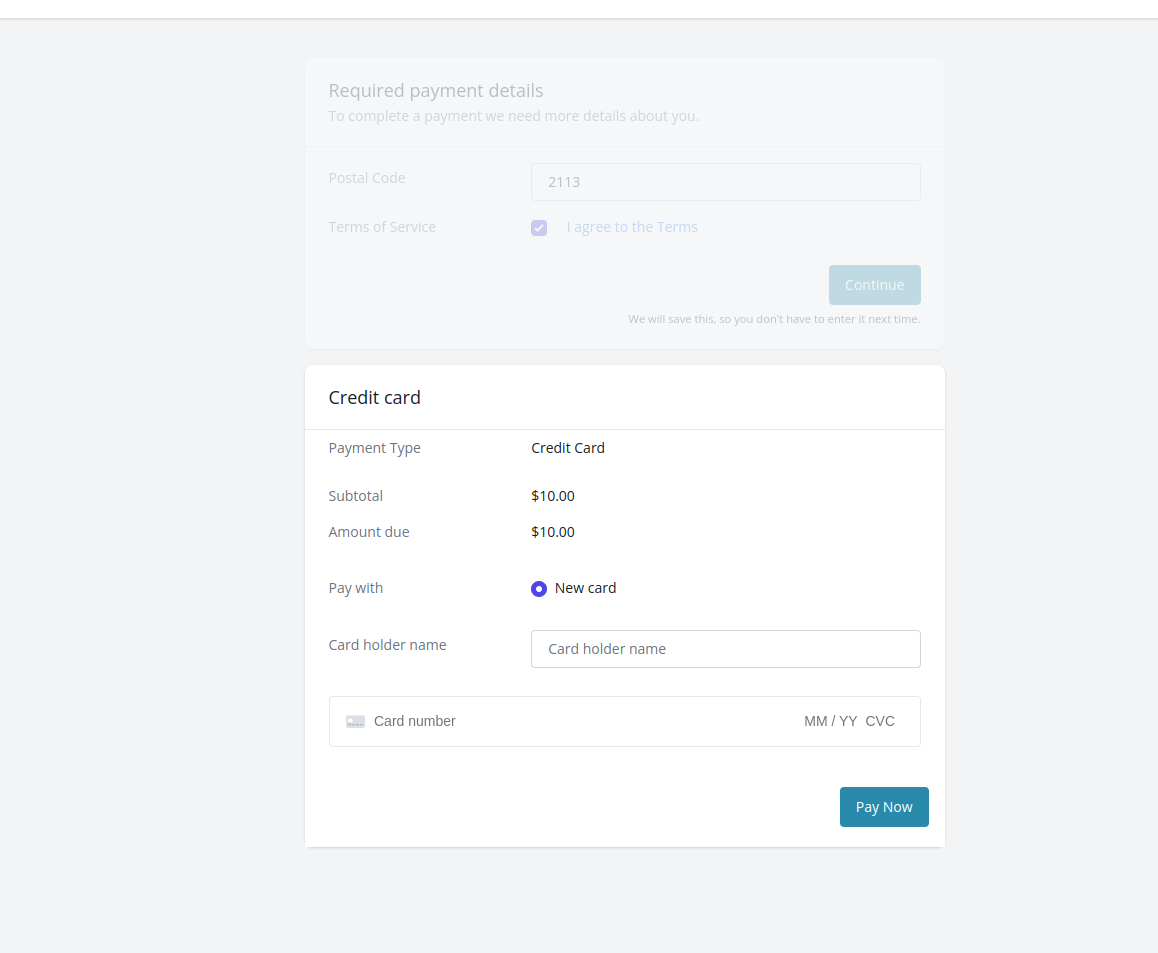
Task: Click into the Postal Code field
Action: click(x=725, y=182)
